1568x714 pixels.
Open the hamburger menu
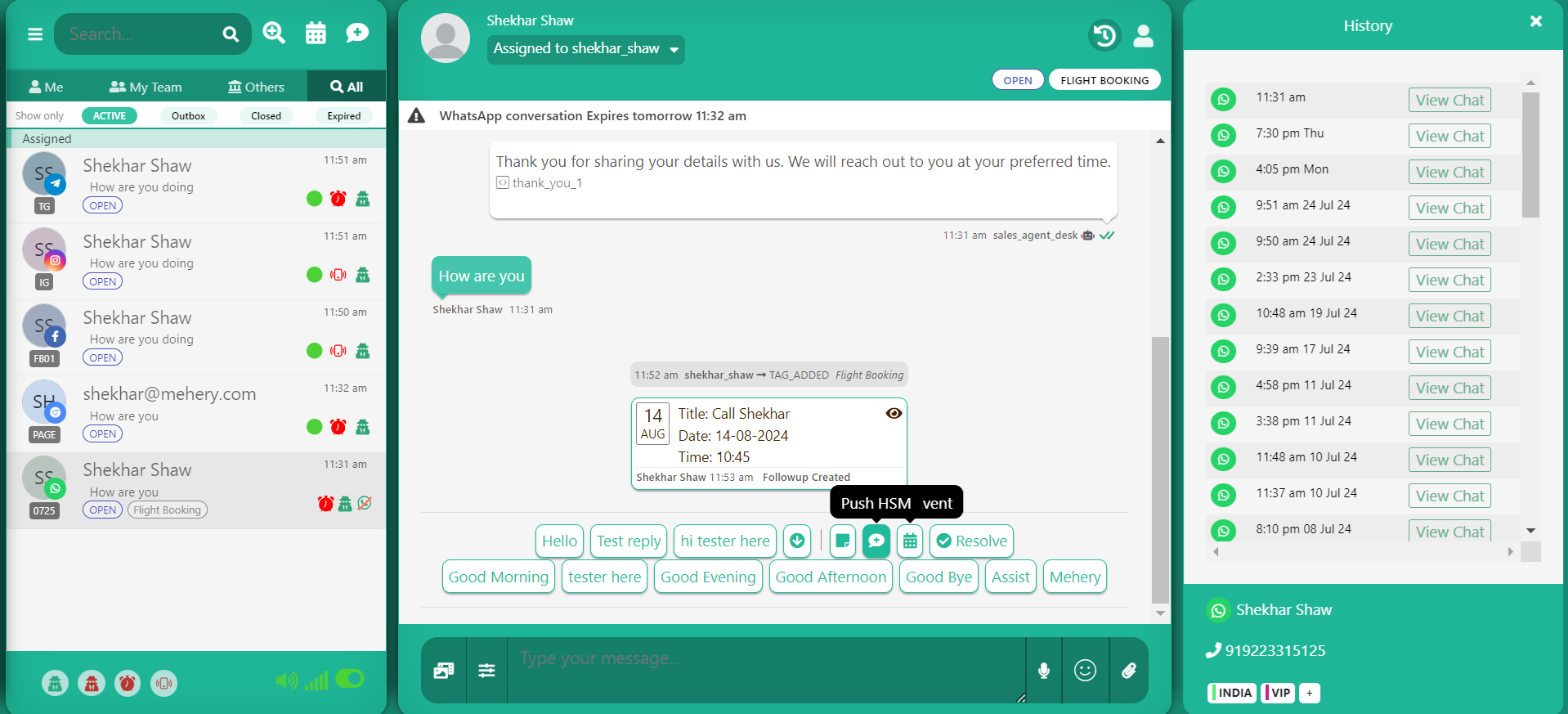[x=34, y=34]
